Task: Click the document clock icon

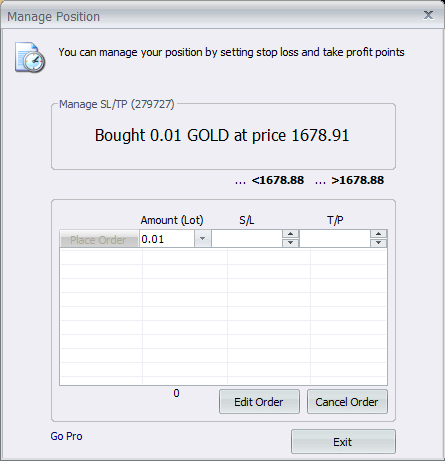Action: 30,57
